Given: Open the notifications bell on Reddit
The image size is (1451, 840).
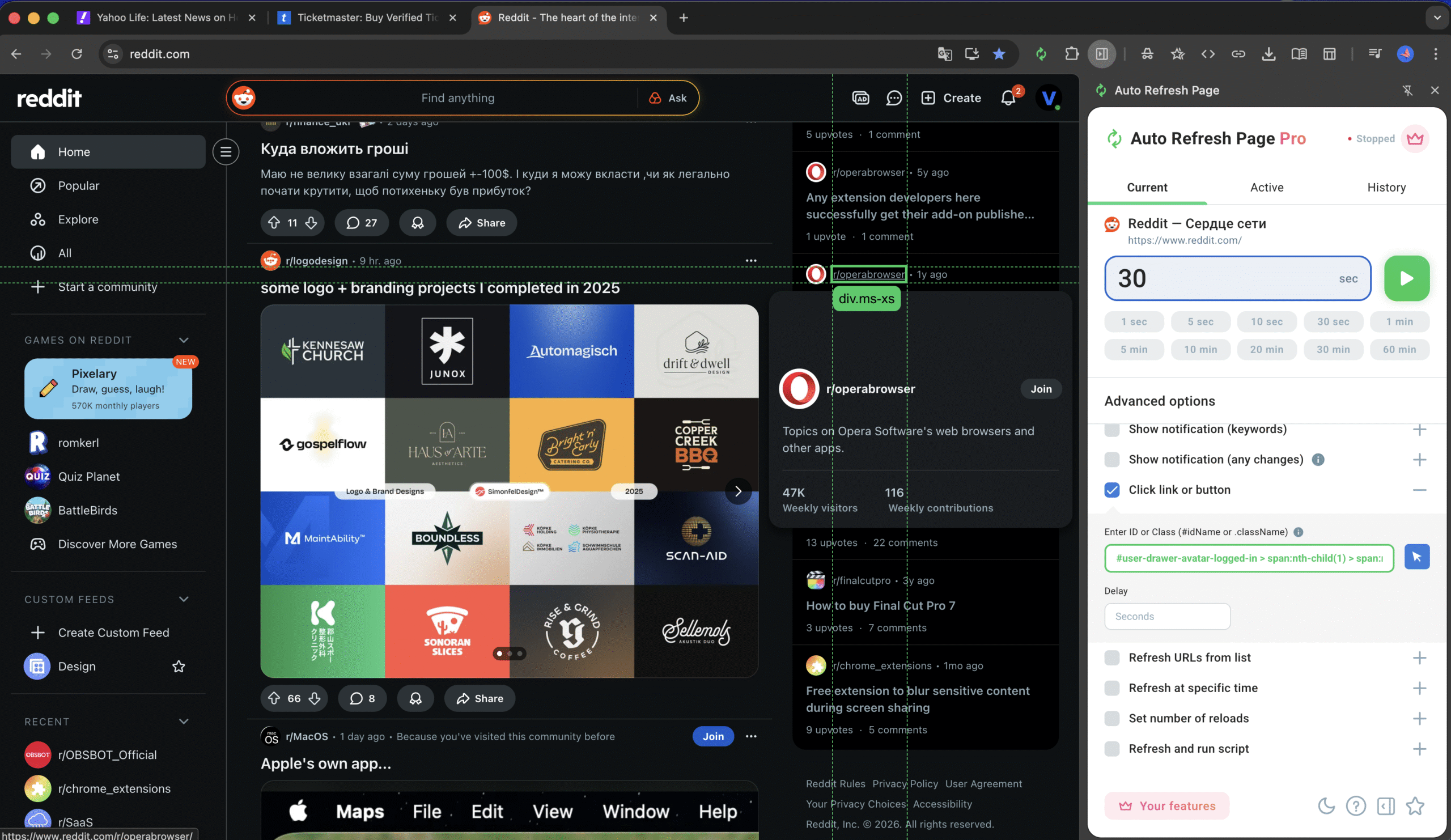Looking at the screenshot, I should [x=1007, y=98].
